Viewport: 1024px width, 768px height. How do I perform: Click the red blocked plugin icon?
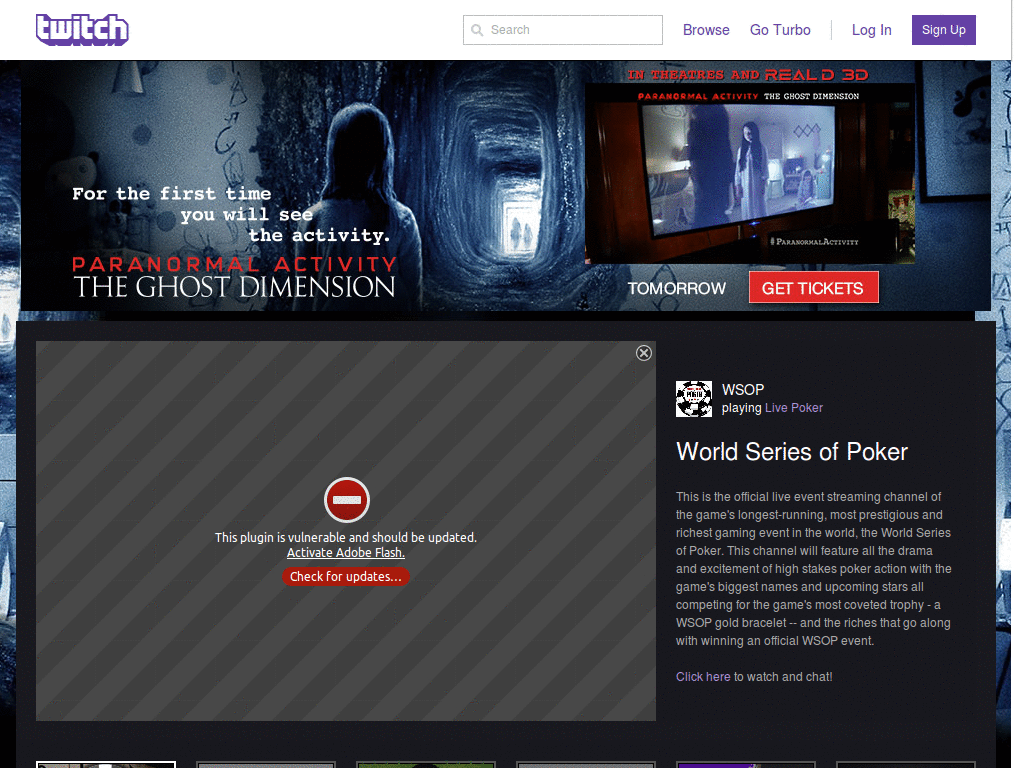(x=347, y=500)
